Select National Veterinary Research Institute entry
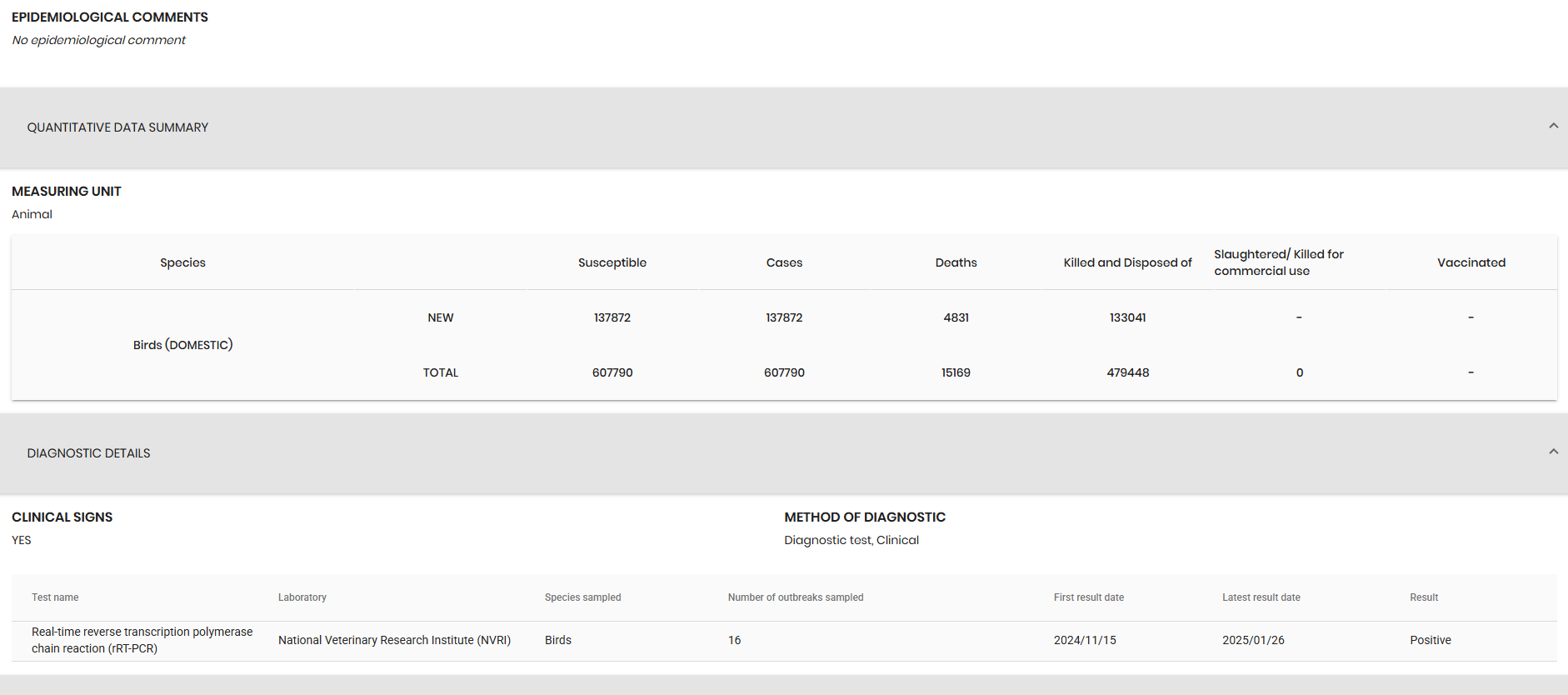 click(394, 640)
